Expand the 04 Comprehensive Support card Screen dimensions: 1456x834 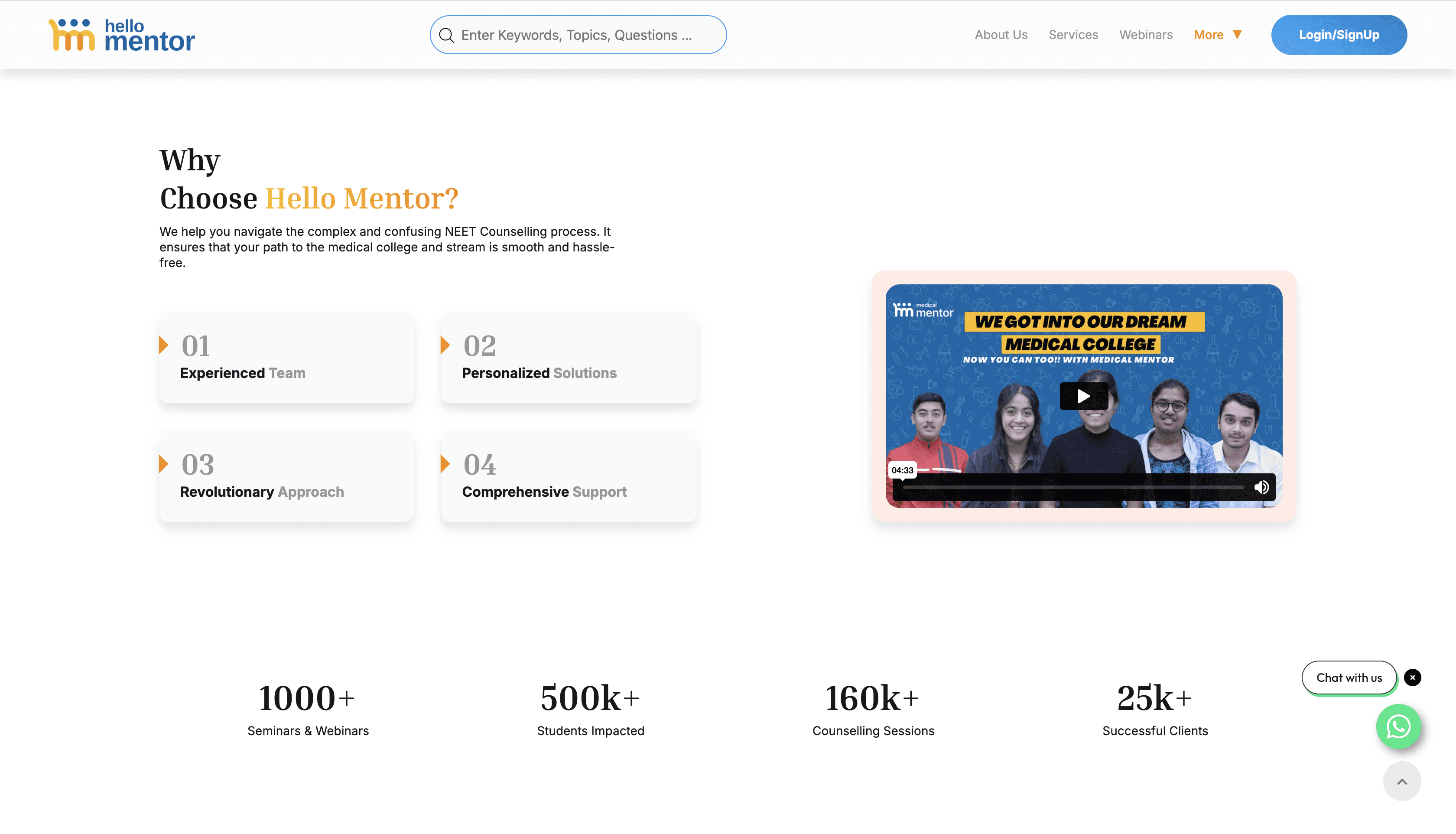click(569, 476)
